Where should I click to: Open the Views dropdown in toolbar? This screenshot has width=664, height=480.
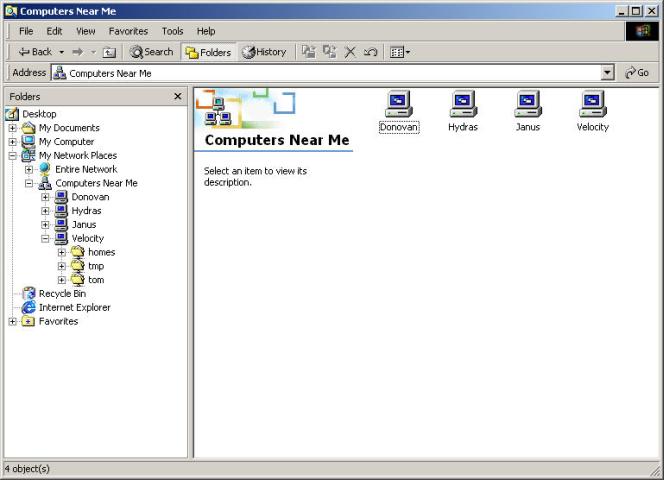(400, 52)
